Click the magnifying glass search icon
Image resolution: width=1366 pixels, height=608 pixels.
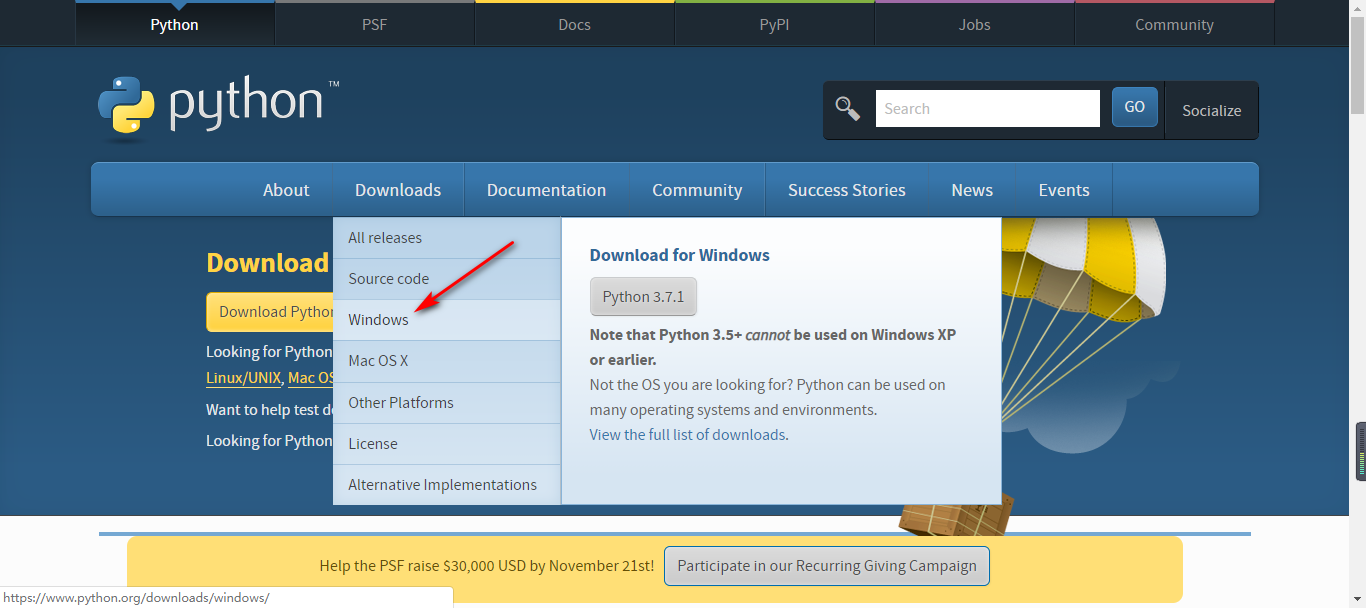tap(848, 108)
